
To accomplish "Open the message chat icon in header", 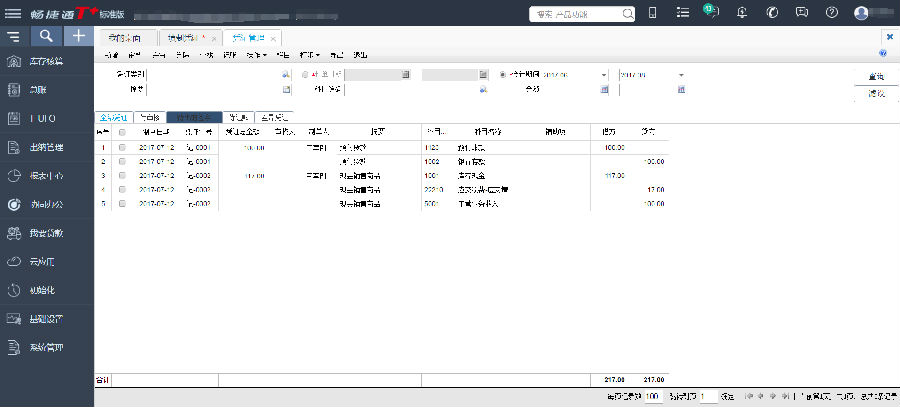I will click(x=801, y=13).
